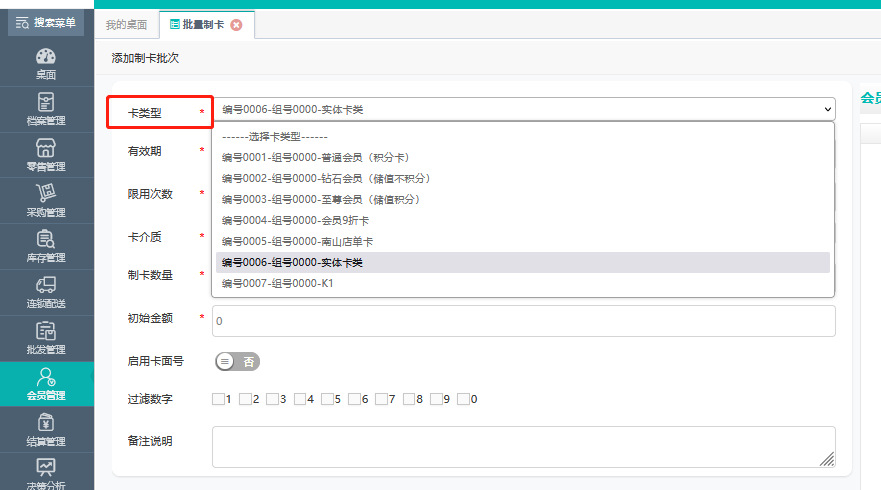Click the 卡类型 field label
This screenshot has width=881, height=490.
click(x=144, y=113)
